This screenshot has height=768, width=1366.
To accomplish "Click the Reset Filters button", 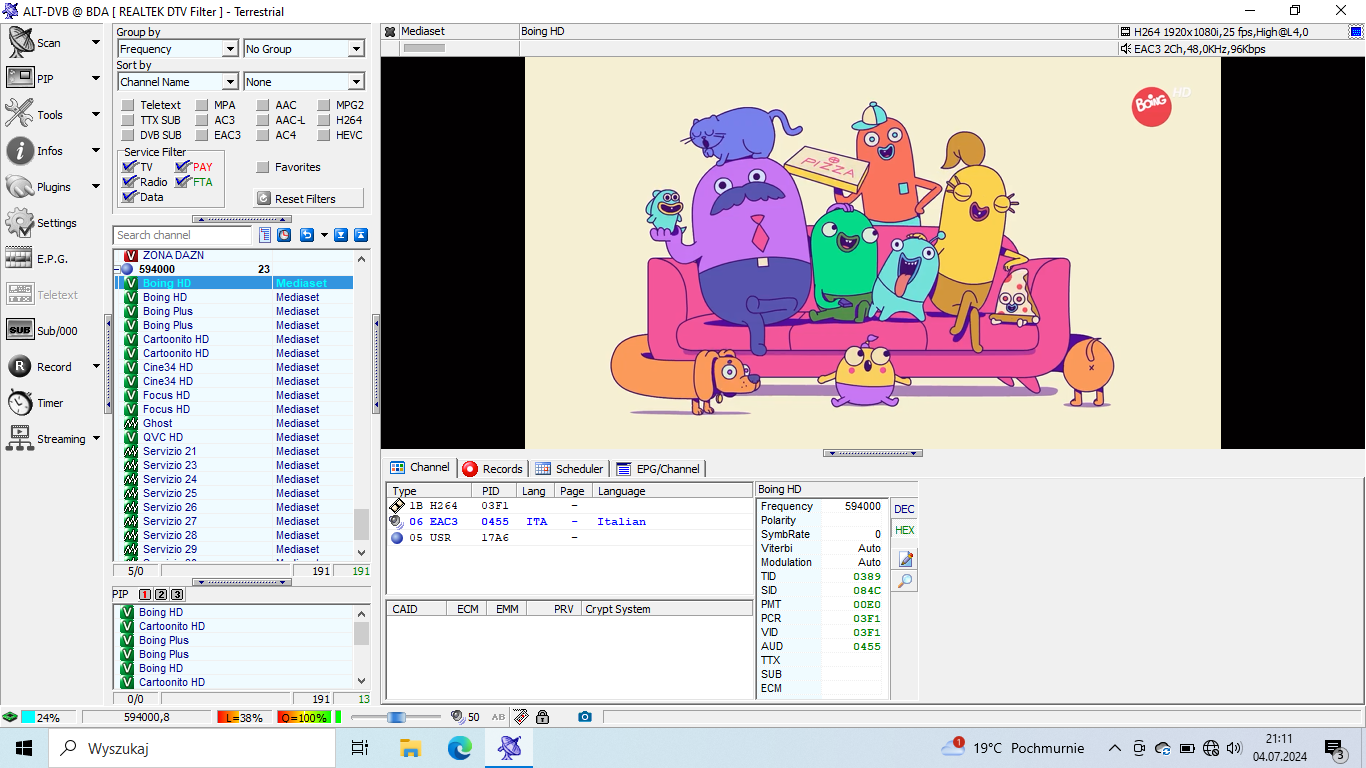I will point(309,198).
